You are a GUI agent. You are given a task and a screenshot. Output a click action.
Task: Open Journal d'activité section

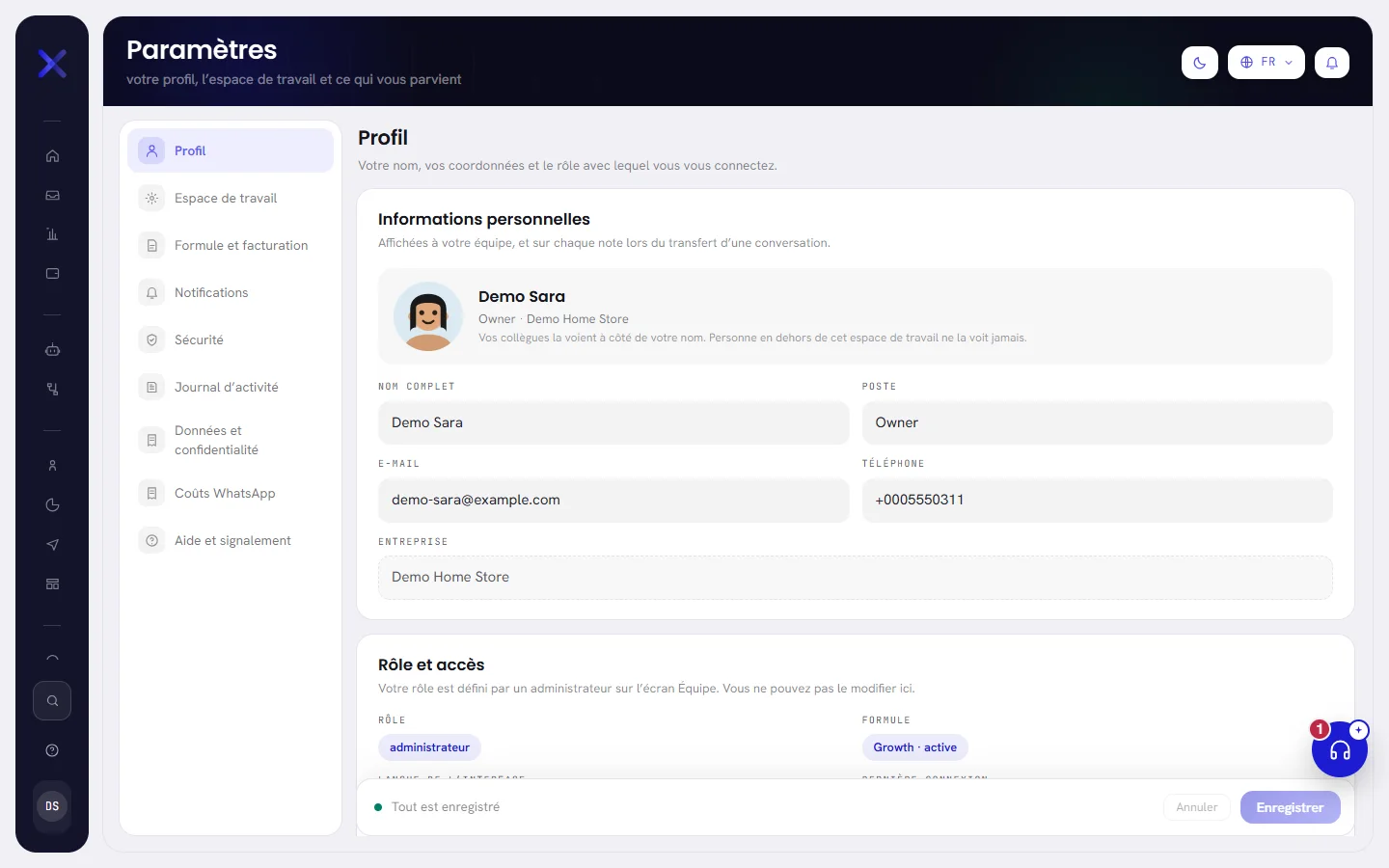click(231, 388)
